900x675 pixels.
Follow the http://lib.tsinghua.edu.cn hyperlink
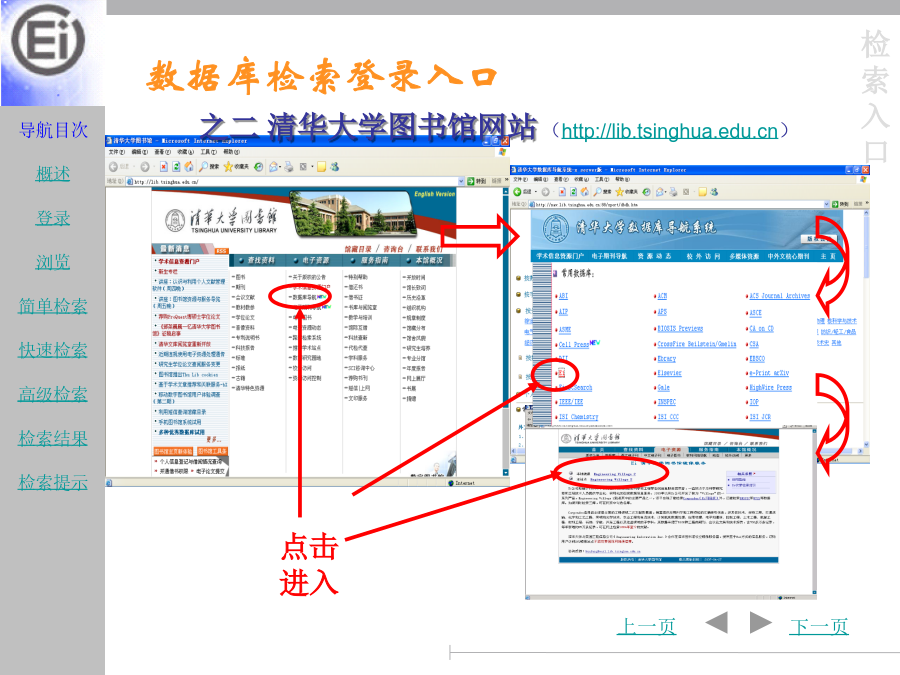669,131
